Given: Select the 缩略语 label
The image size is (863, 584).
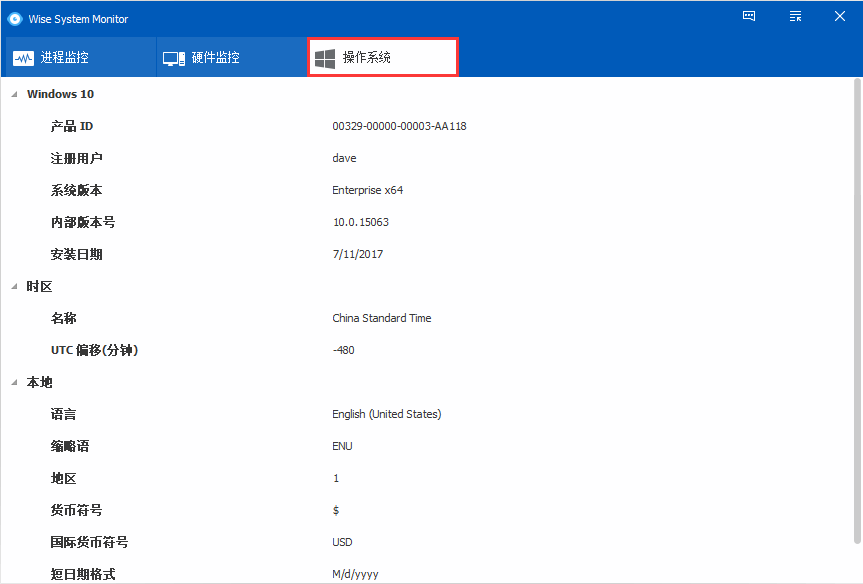Looking at the screenshot, I should point(70,446).
